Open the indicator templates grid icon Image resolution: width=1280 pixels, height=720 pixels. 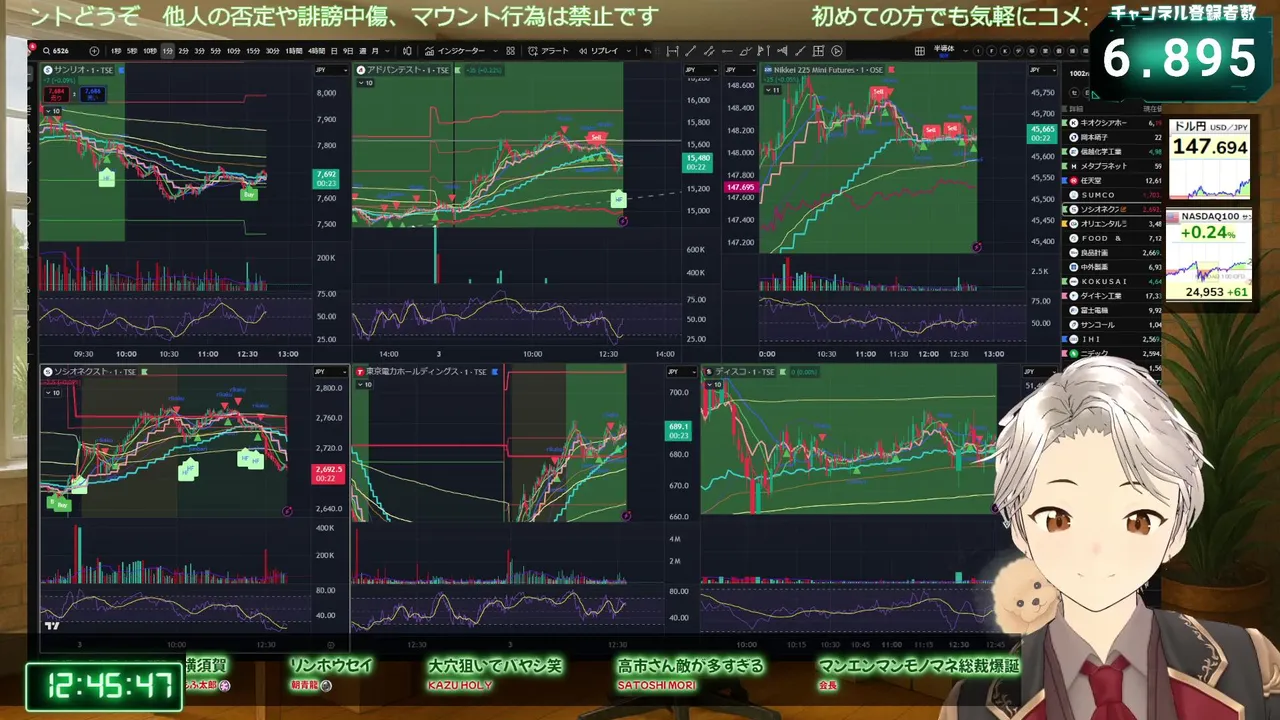[x=510, y=51]
